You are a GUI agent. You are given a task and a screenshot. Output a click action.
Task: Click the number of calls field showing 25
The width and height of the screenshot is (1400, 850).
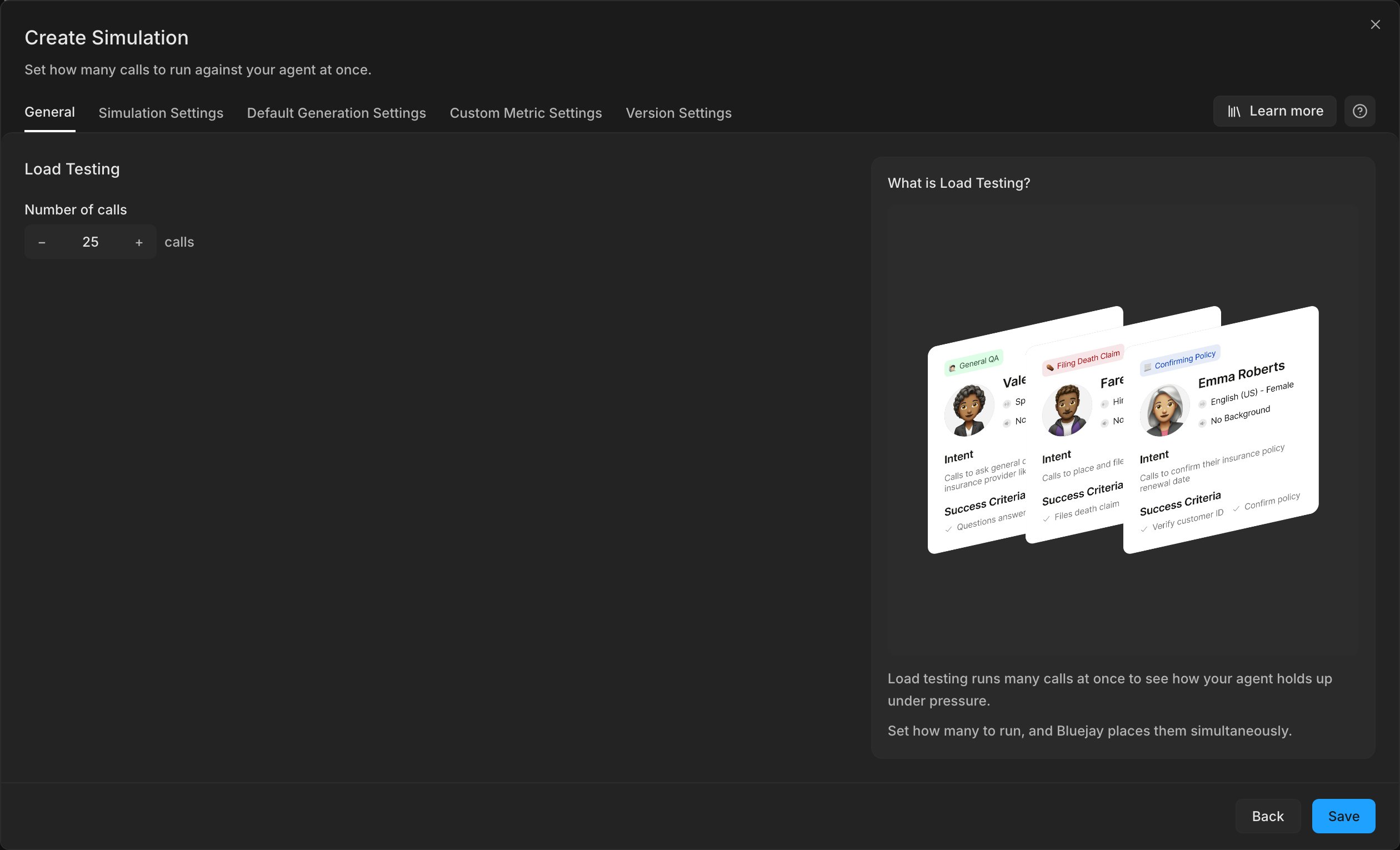point(91,242)
